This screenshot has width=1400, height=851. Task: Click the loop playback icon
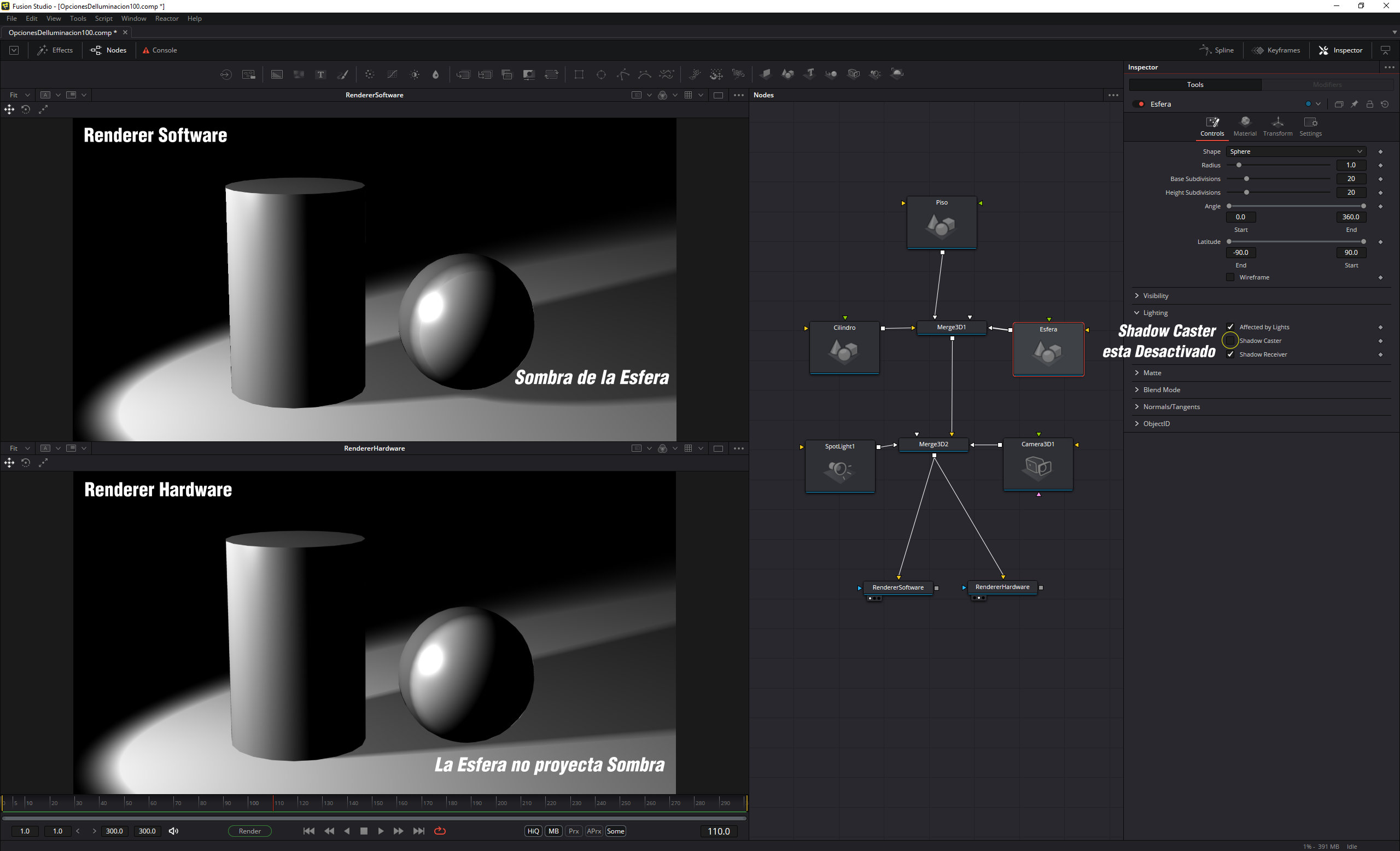(x=440, y=831)
